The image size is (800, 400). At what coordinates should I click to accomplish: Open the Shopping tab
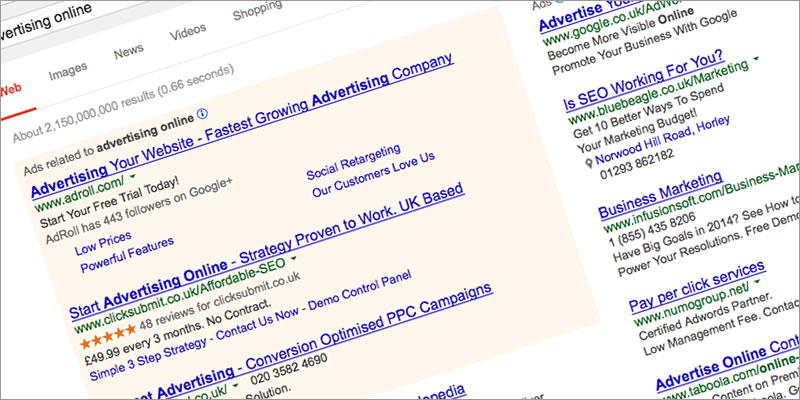coord(258,11)
